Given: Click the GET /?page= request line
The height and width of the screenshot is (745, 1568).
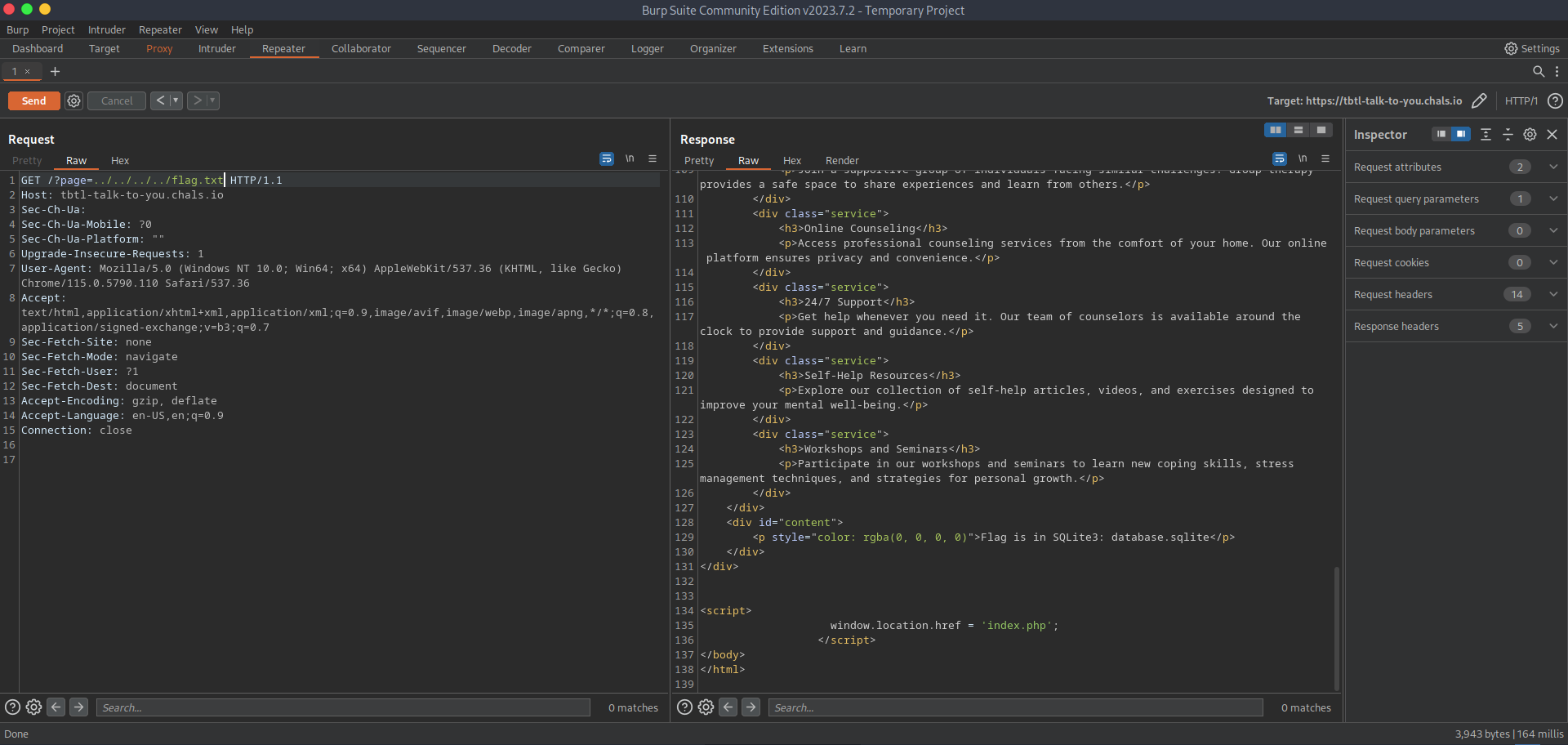Looking at the screenshot, I should 151,180.
